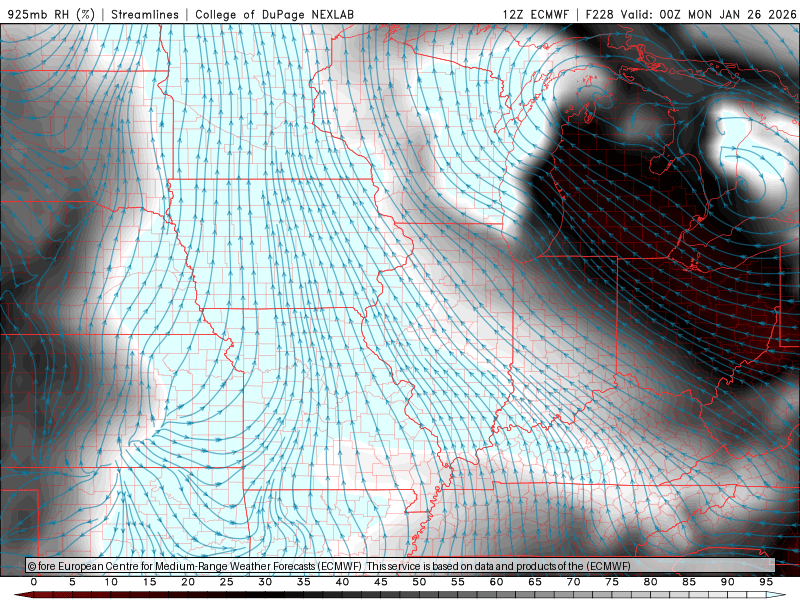The image size is (800, 600).
Task: Click "College of DuPage NEXLAB" header text
Action: pyautogui.click(x=274, y=14)
